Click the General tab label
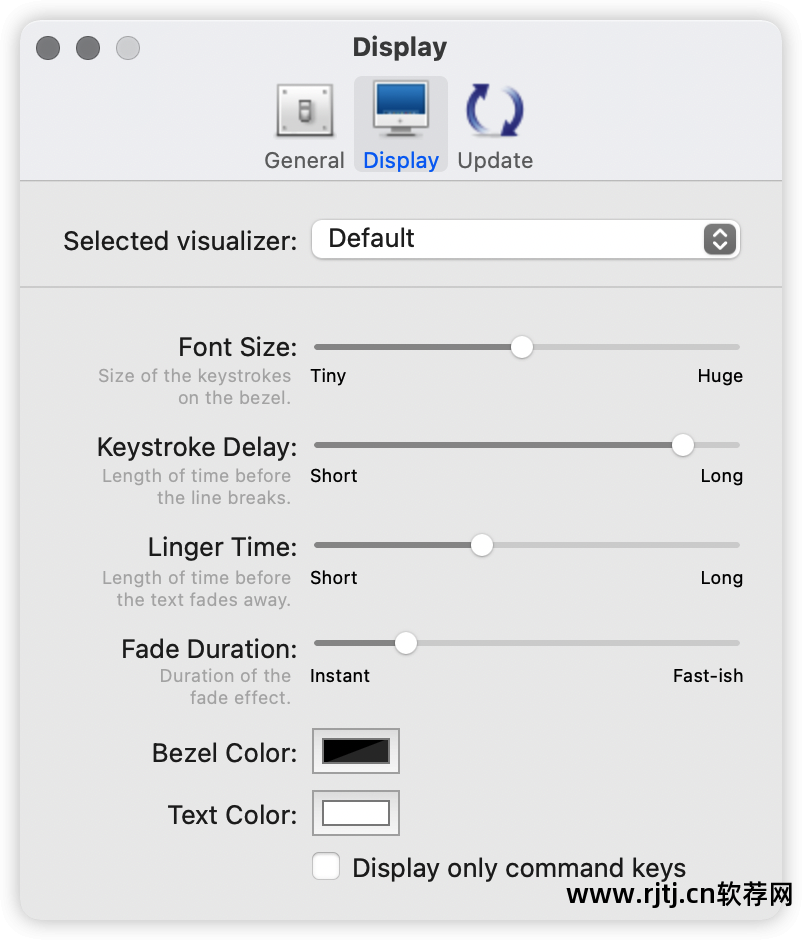The width and height of the screenshot is (802, 940). tap(304, 161)
